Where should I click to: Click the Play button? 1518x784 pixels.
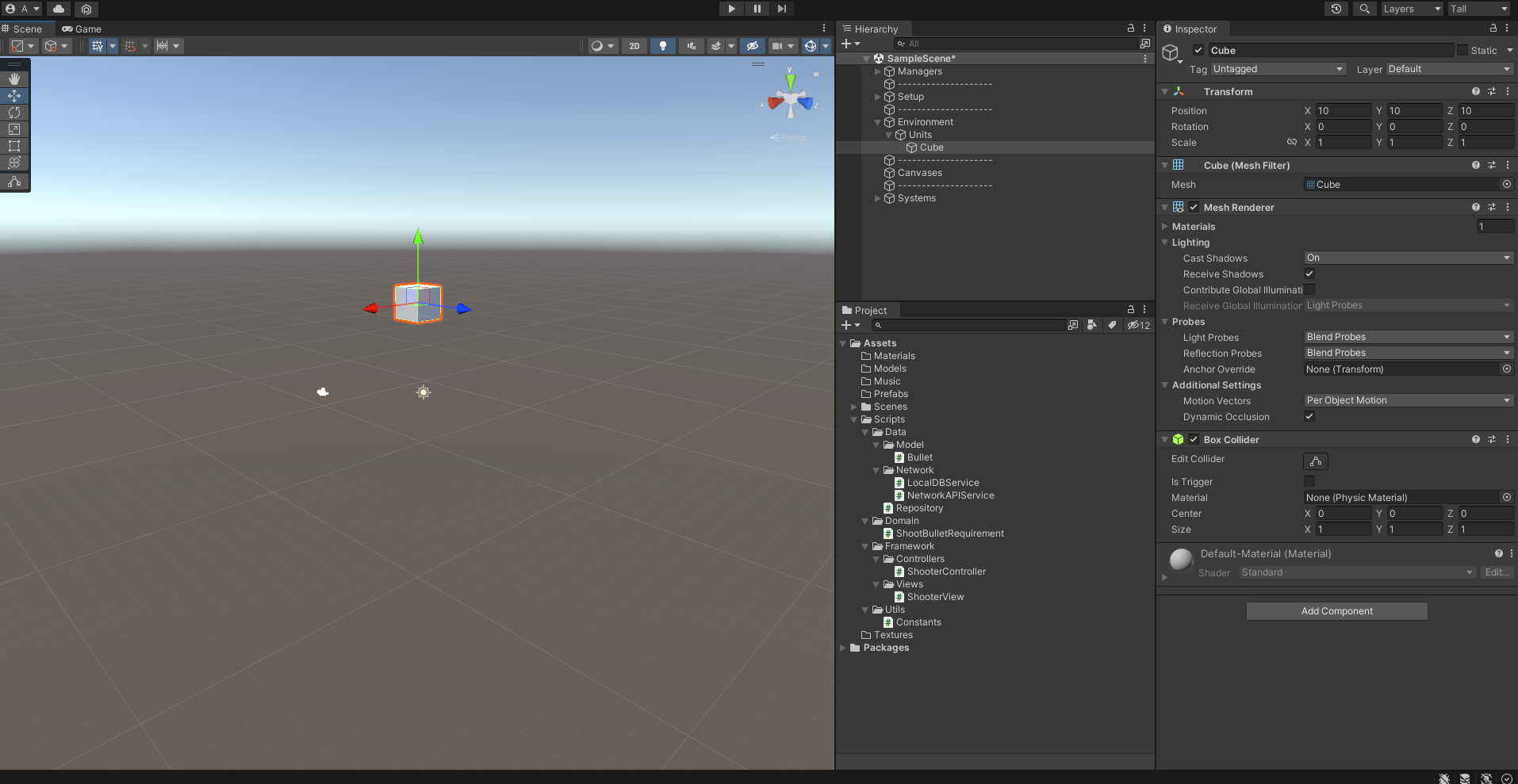pos(731,9)
